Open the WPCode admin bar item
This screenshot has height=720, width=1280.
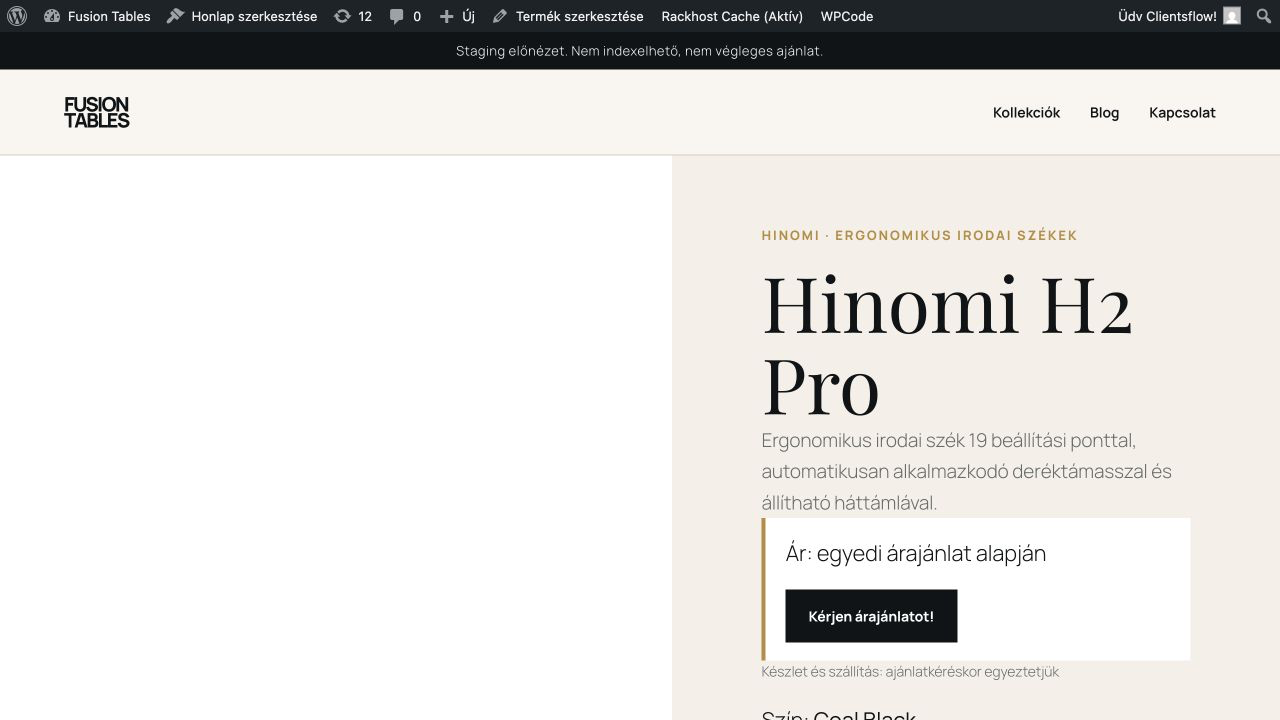[x=847, y=16]
